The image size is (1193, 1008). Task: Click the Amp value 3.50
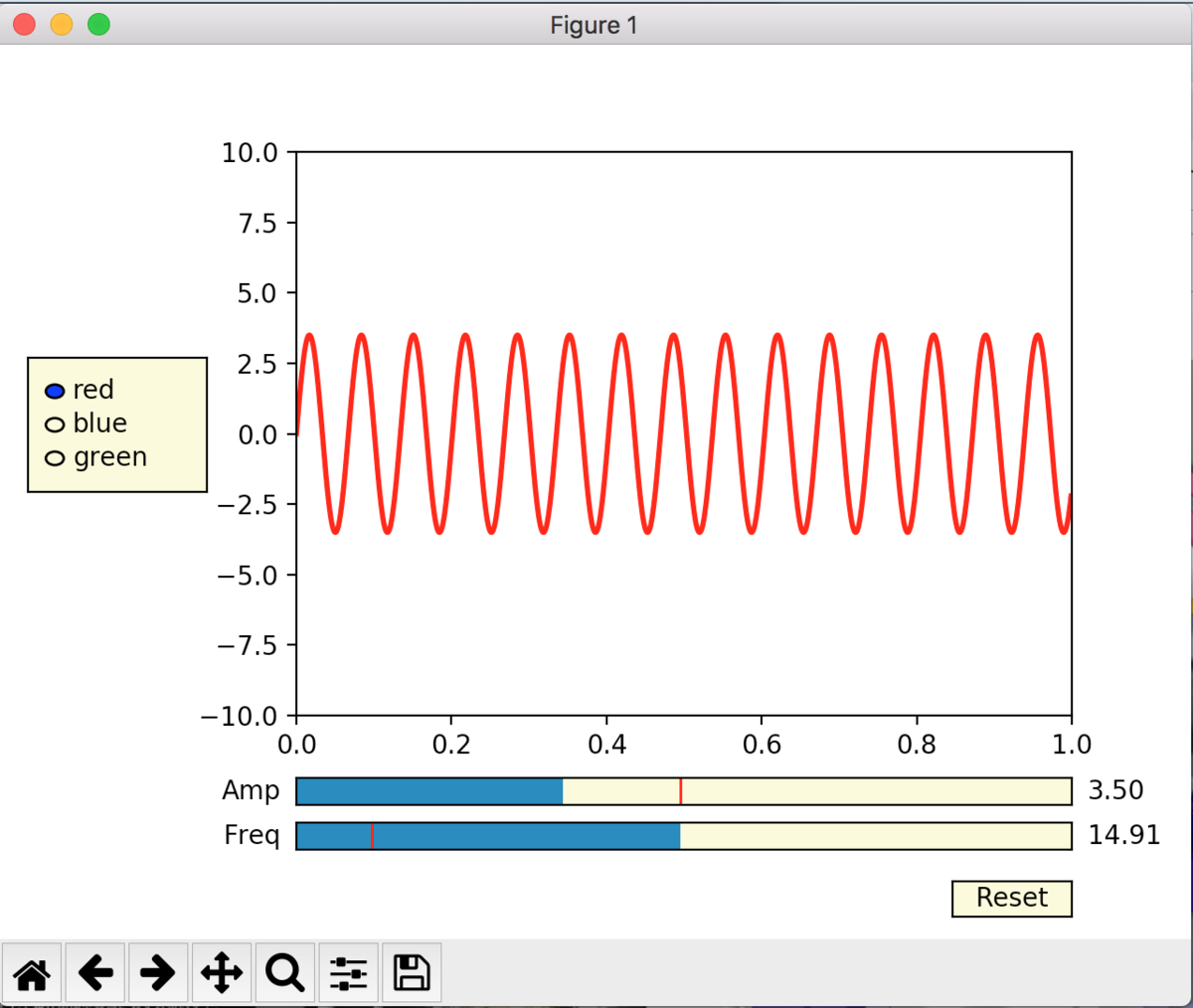click(1115, 790)
